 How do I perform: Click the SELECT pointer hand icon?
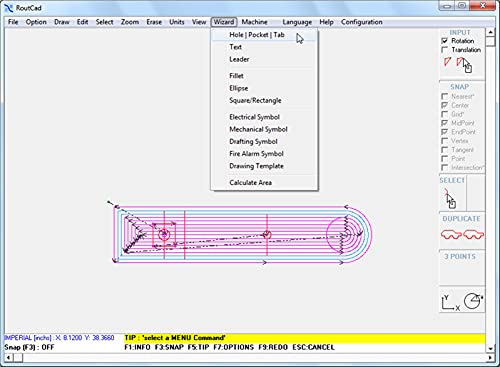click(449, 198)
